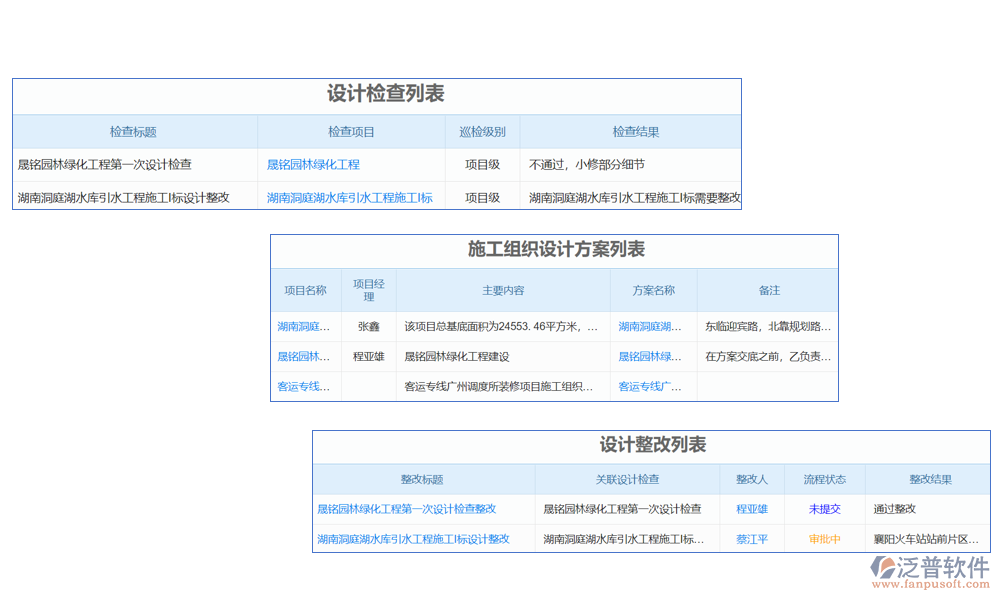Open 湖南洞庭湖 link in 方案名称 column
The width and height of the screenshot is (1000, 600).
tap(650, 326)
